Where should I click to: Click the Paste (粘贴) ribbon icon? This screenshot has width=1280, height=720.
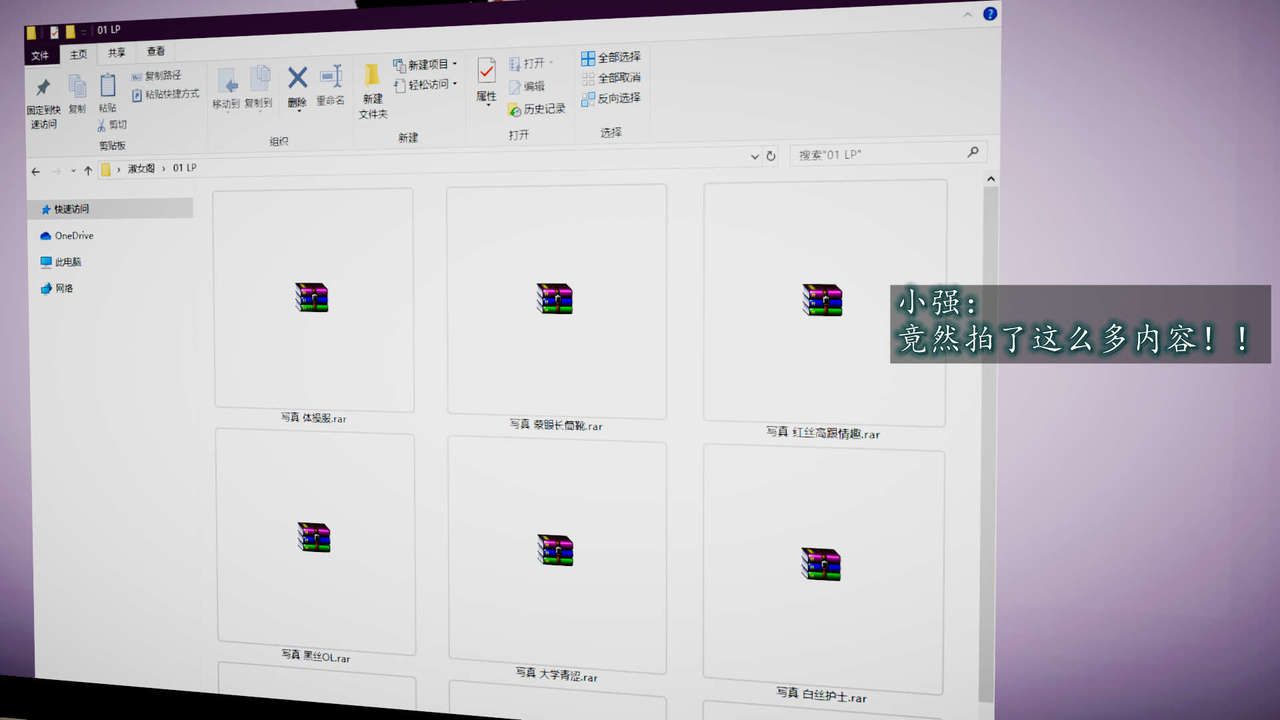(x=107, y=86)
